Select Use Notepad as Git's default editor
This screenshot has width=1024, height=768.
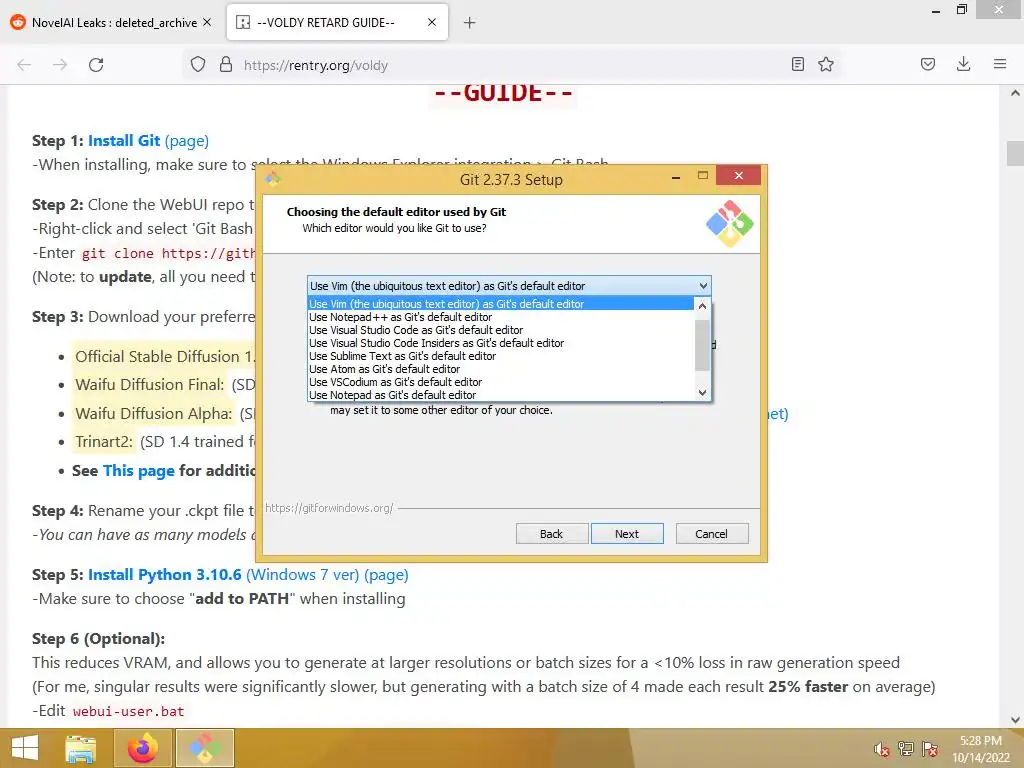pos(500,395)
